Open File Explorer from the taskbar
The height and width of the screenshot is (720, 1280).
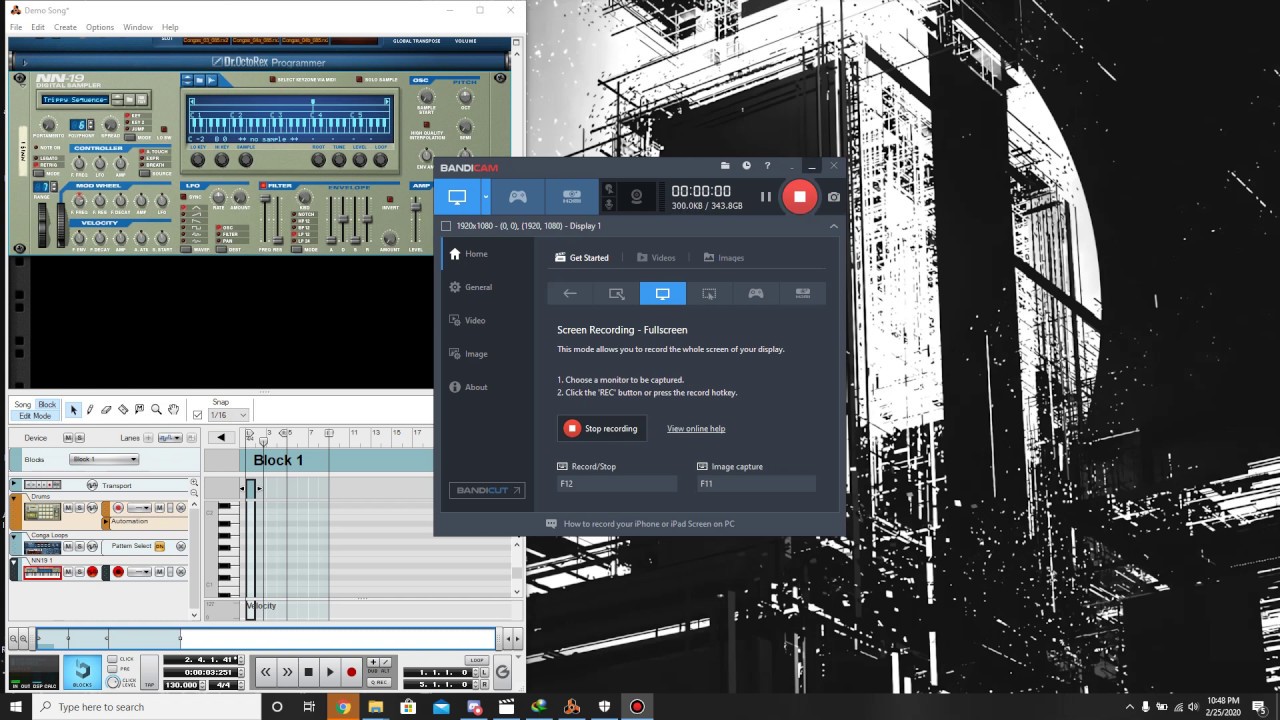(x=375, y=706)
